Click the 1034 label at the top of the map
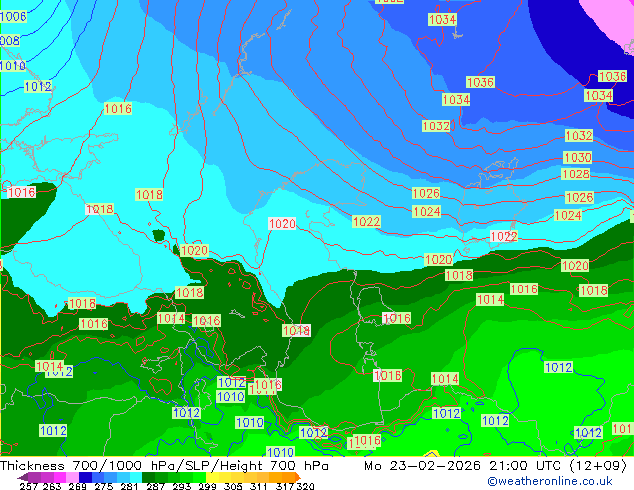Screen dimensions: 634x490 pyautogui.click(x=442, y=19)
